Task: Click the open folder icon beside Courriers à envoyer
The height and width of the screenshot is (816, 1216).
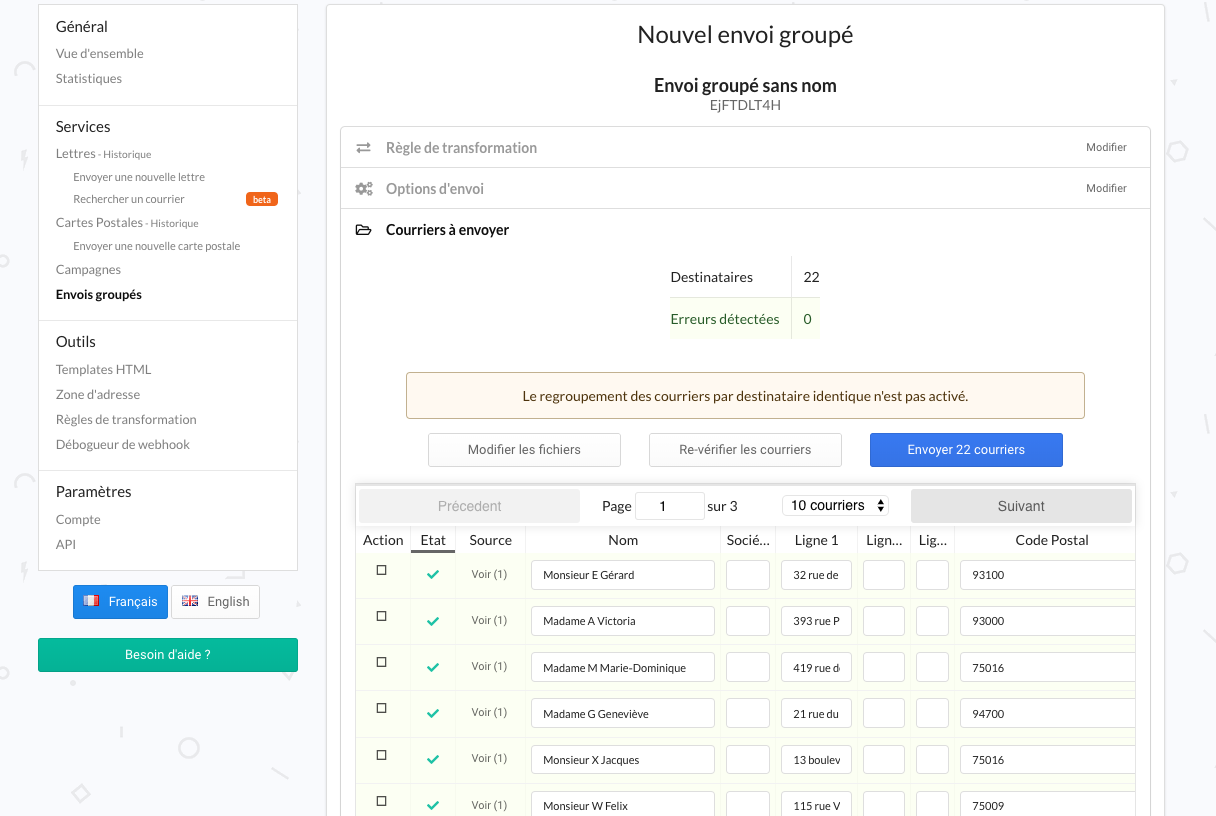Action: coord(364,230)
